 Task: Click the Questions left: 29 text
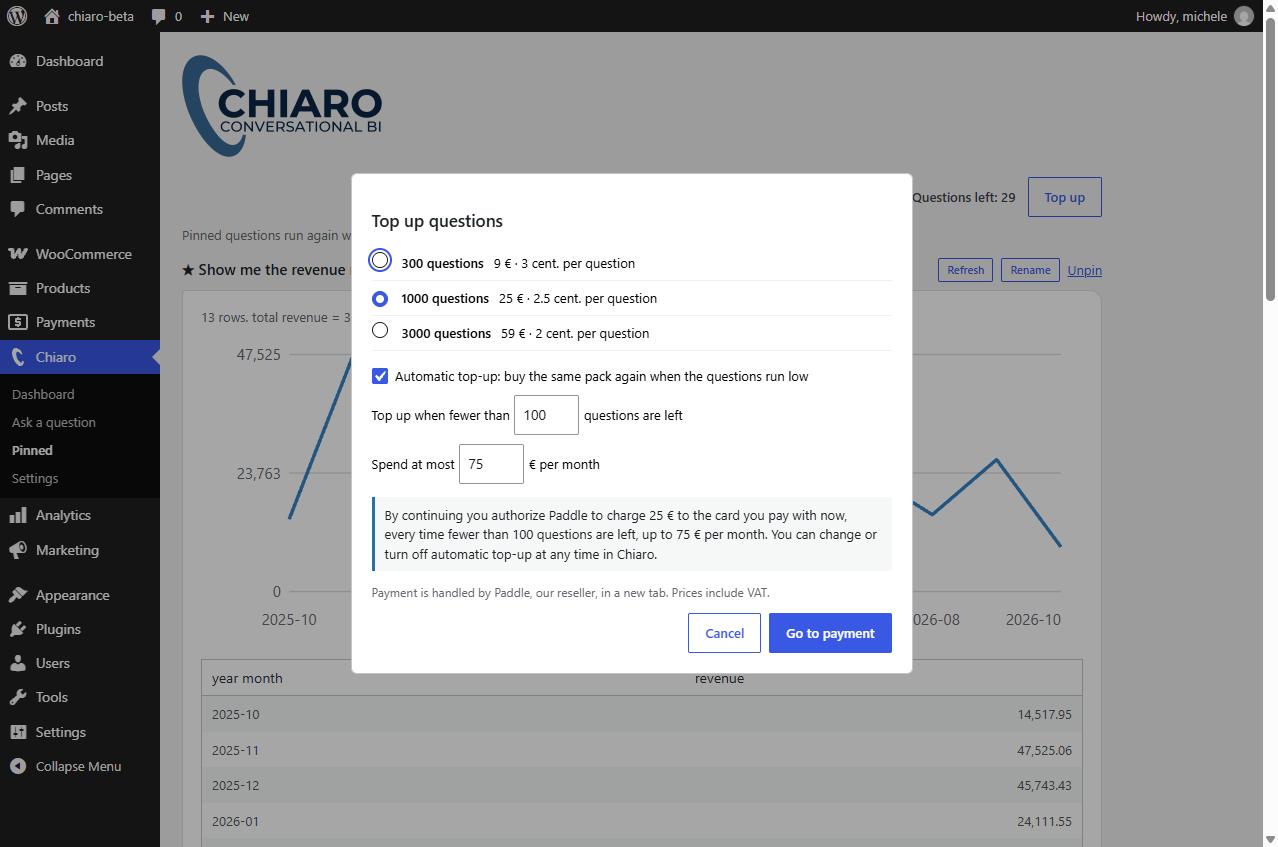coord(963,197)
